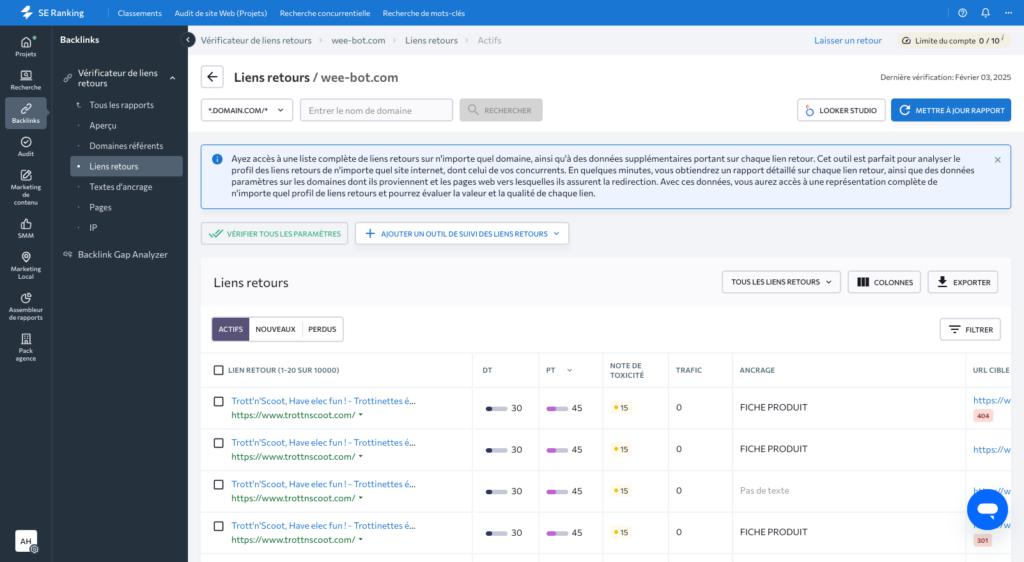The height and width of the screenshot is (562, 1024).
Task: Open the COLONNES button
Action: [884, 282]
